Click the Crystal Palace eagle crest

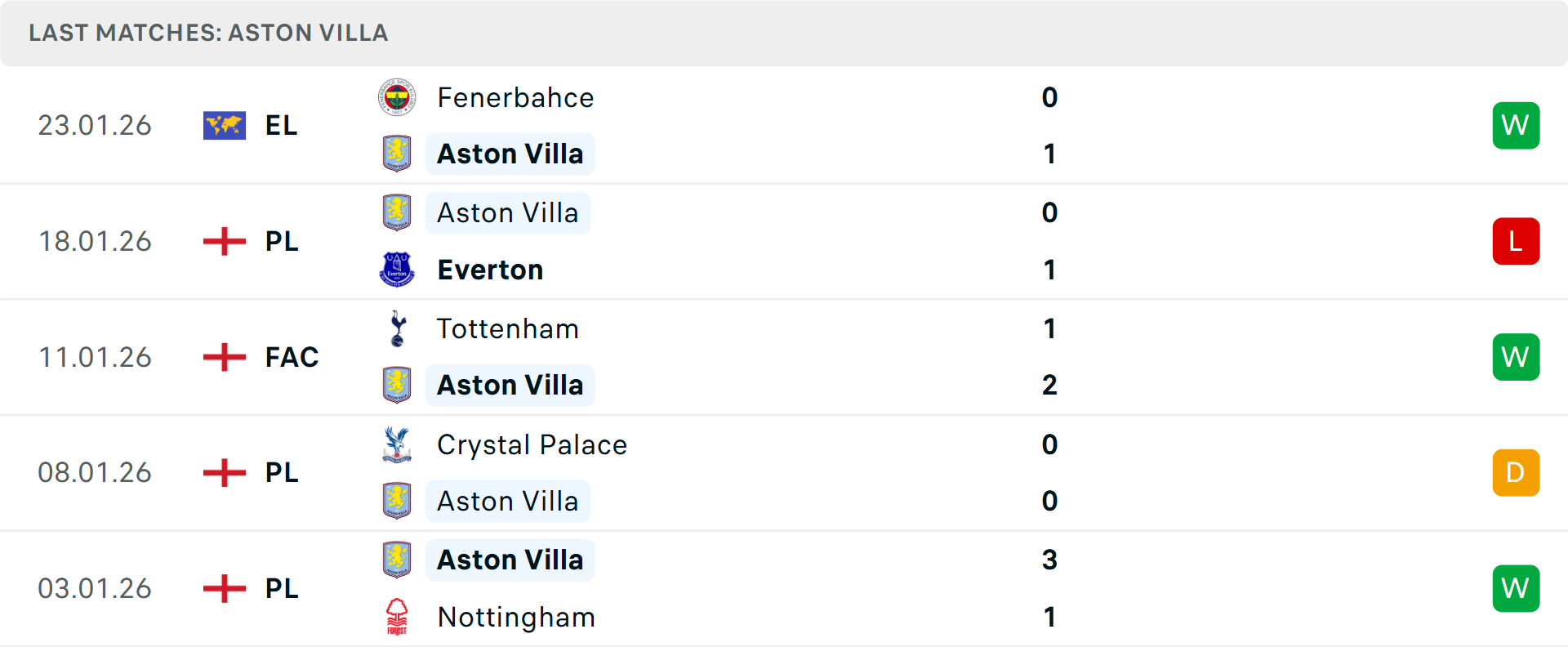tap(397, 444)
